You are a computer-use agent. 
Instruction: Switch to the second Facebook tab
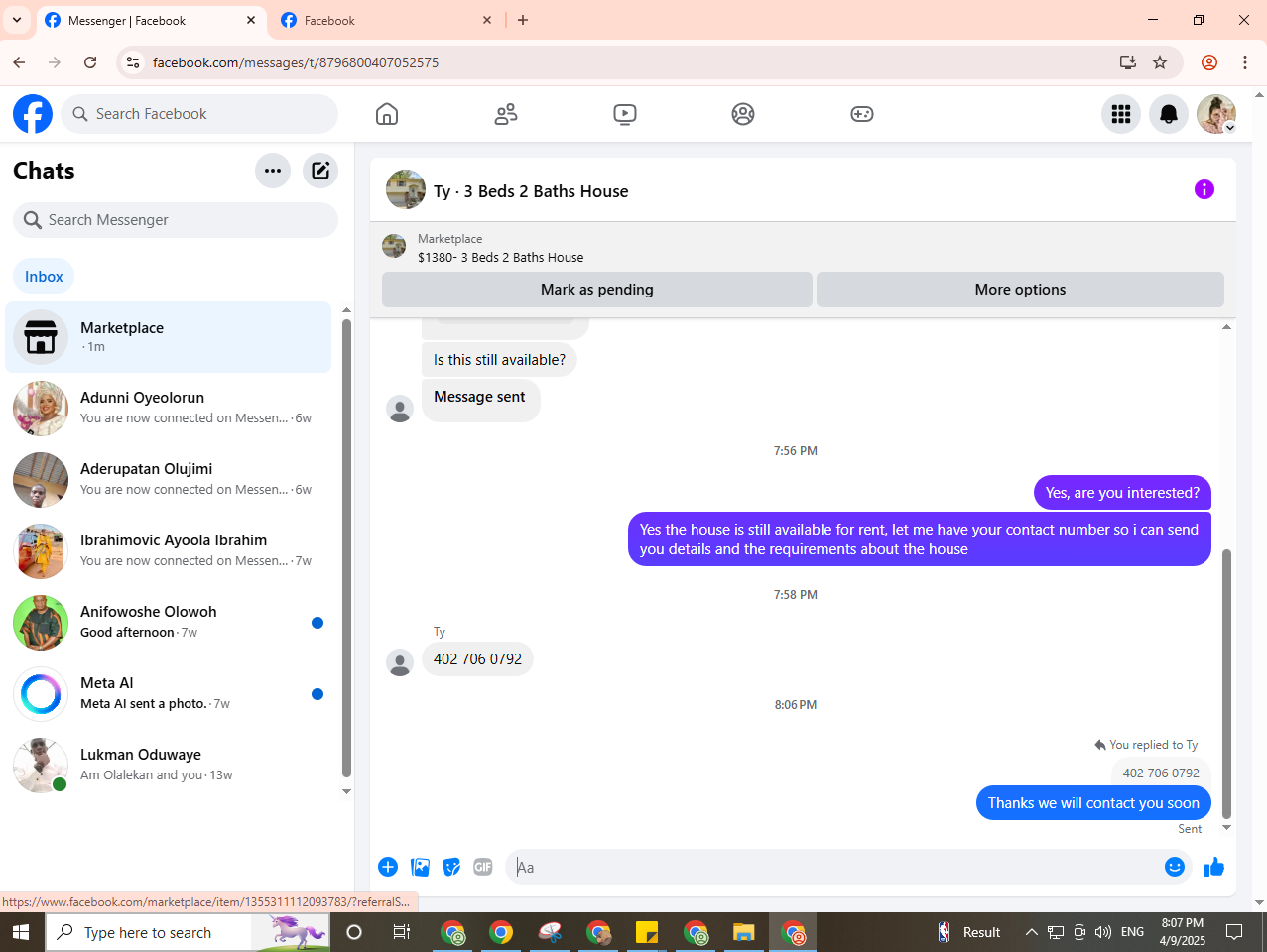[x=386, y=20]
